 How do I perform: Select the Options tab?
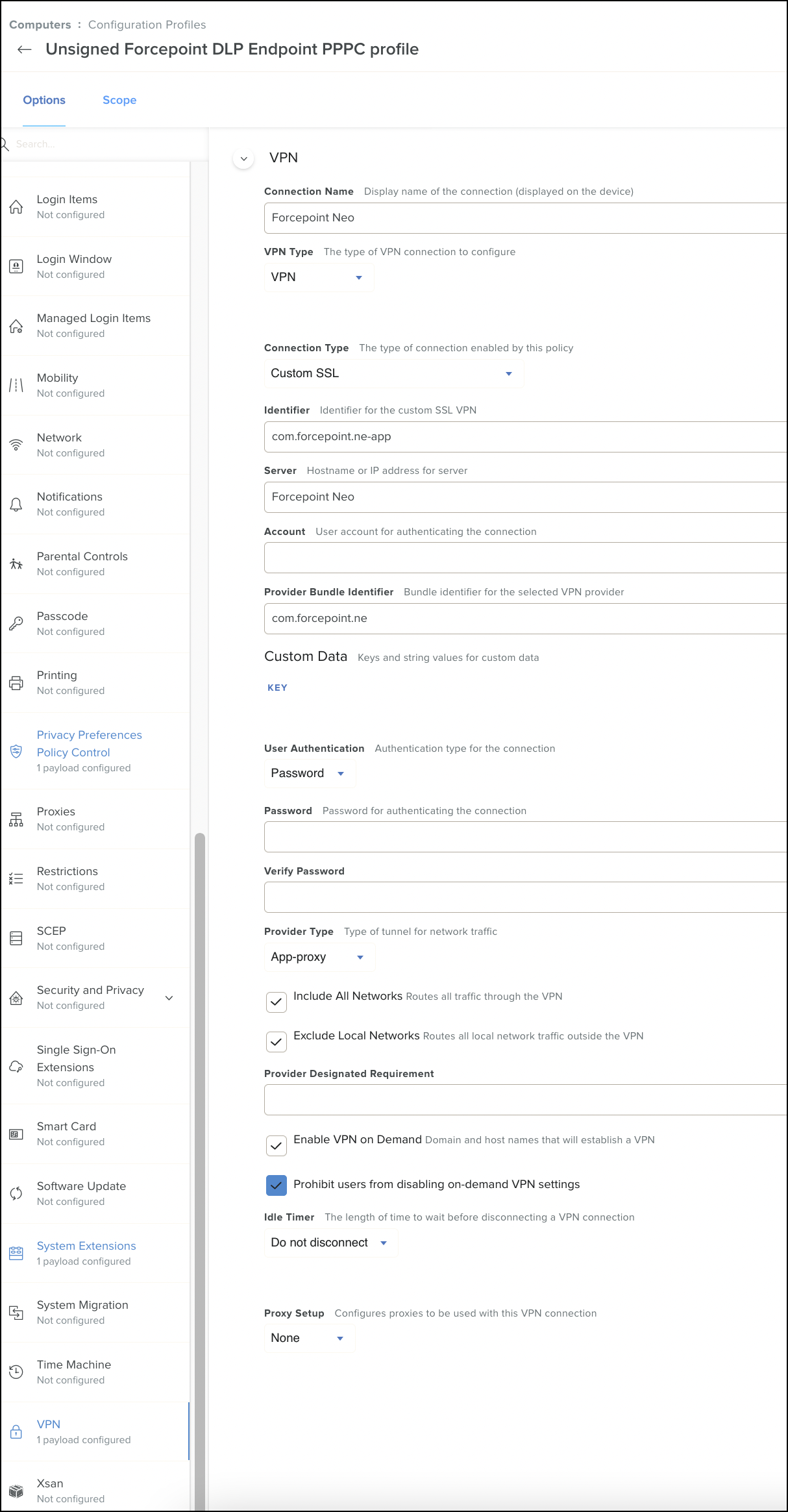[x=44, y=100]
